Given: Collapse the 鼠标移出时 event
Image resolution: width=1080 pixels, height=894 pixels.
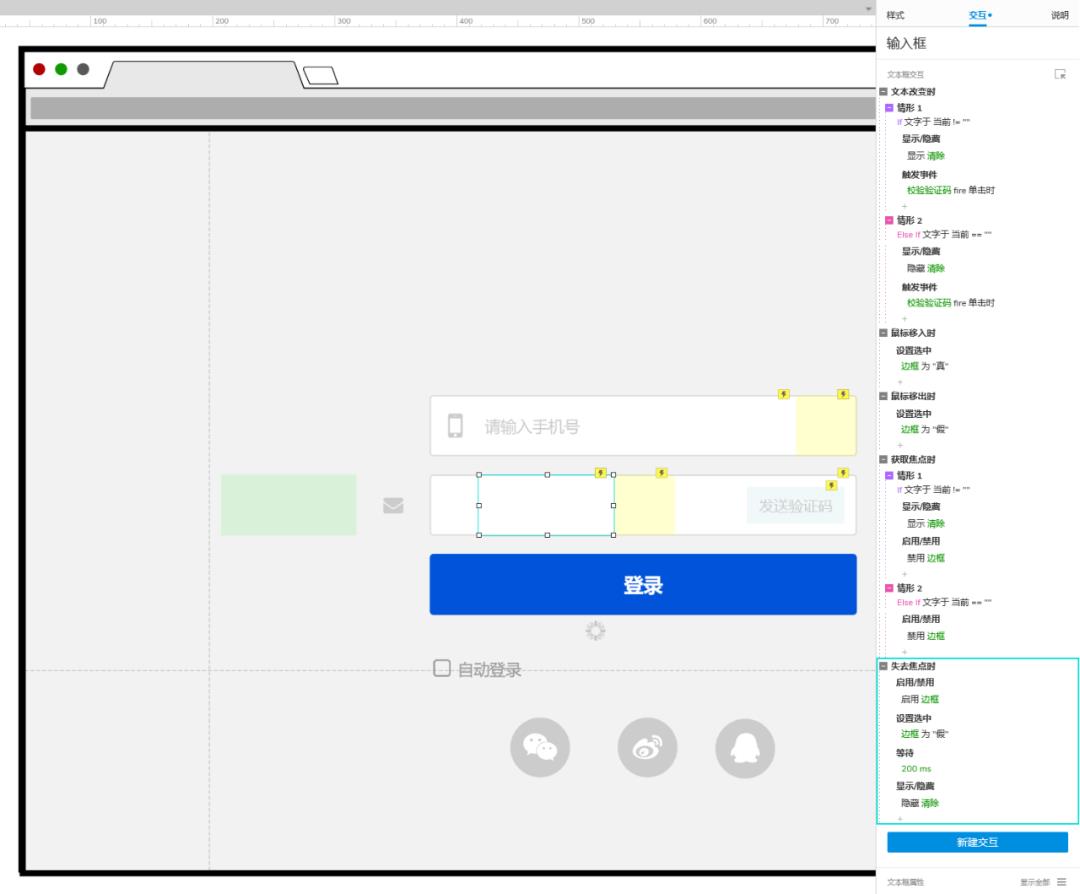Looking at the screenshot, I should coord(883,396).
